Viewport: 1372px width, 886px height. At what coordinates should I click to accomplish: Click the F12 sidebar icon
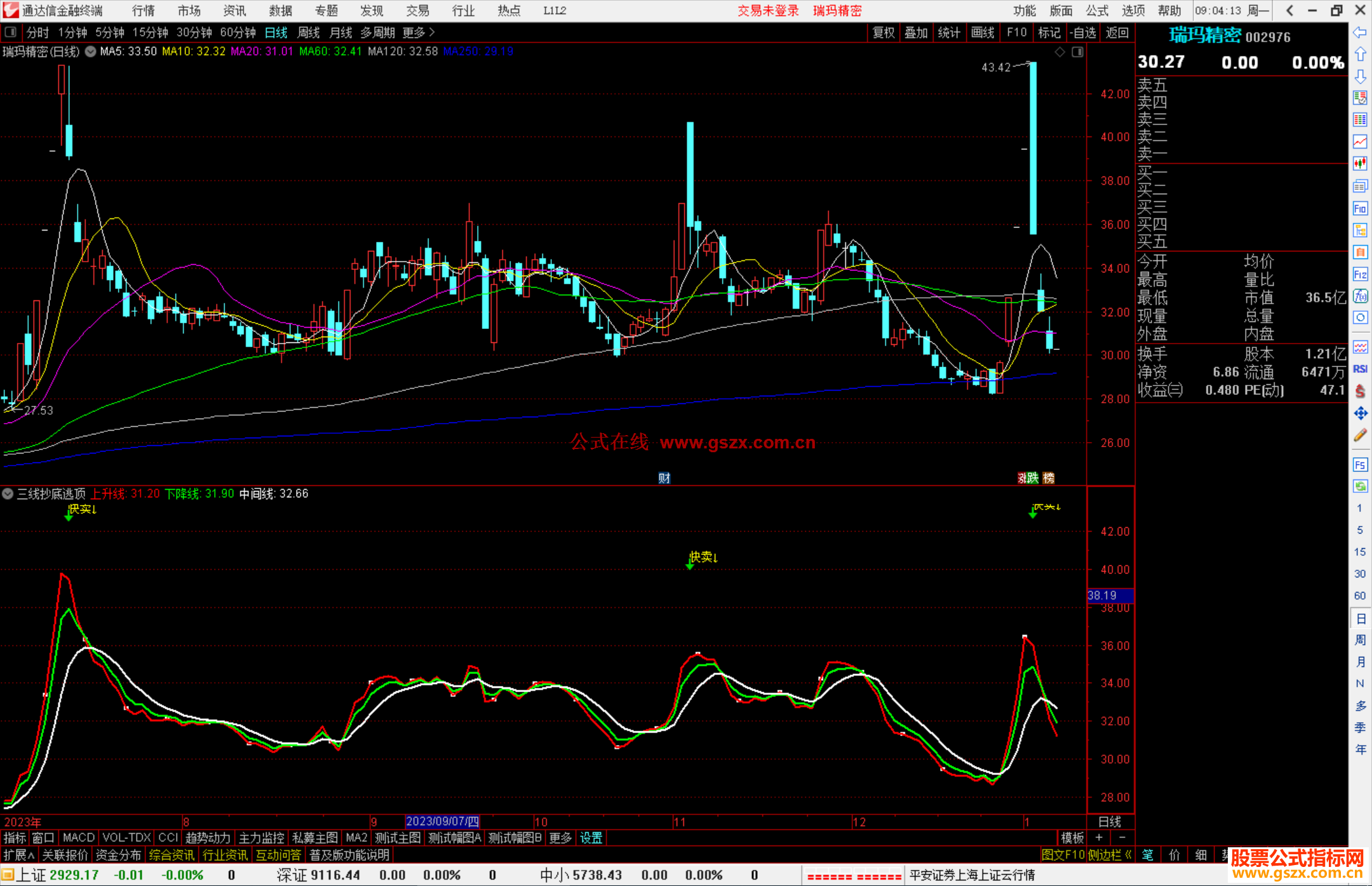point(1360,274)
